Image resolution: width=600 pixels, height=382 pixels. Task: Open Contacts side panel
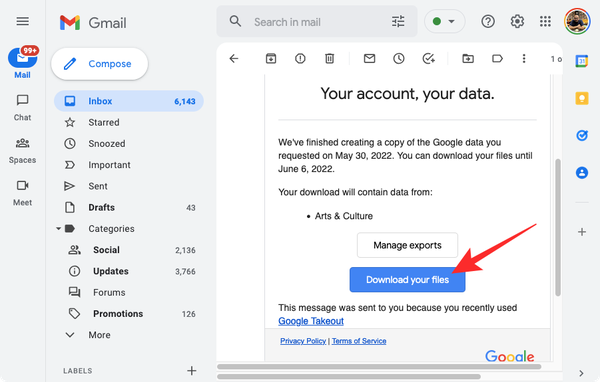582,172
